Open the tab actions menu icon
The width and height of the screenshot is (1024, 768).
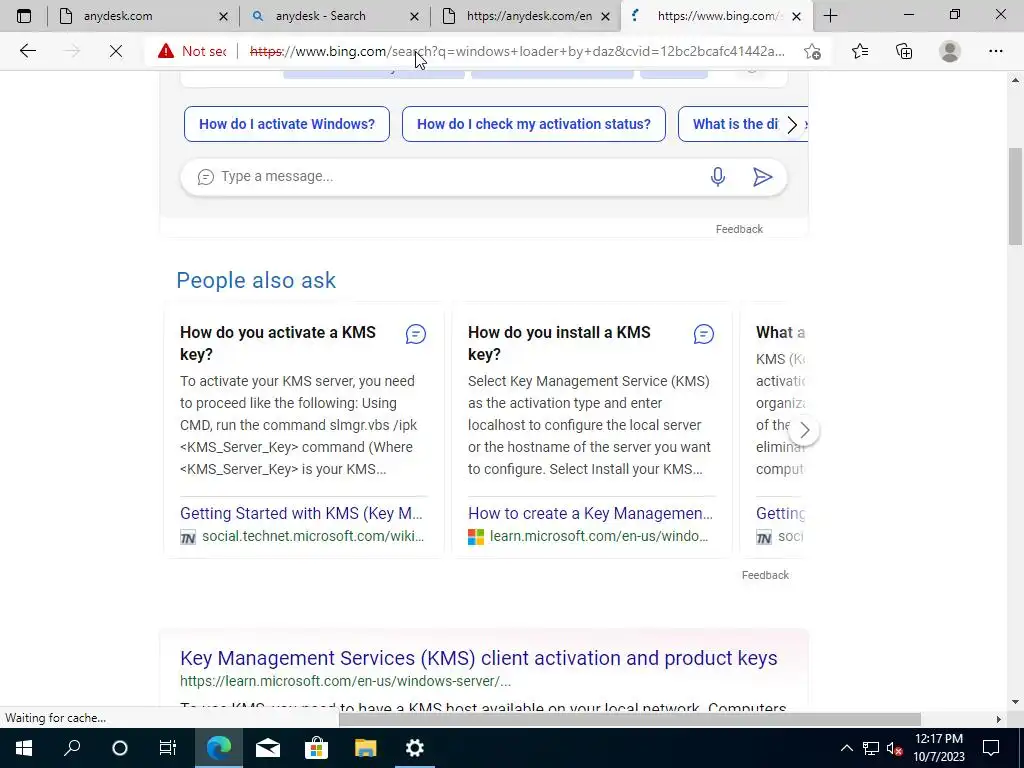point(24,16)
